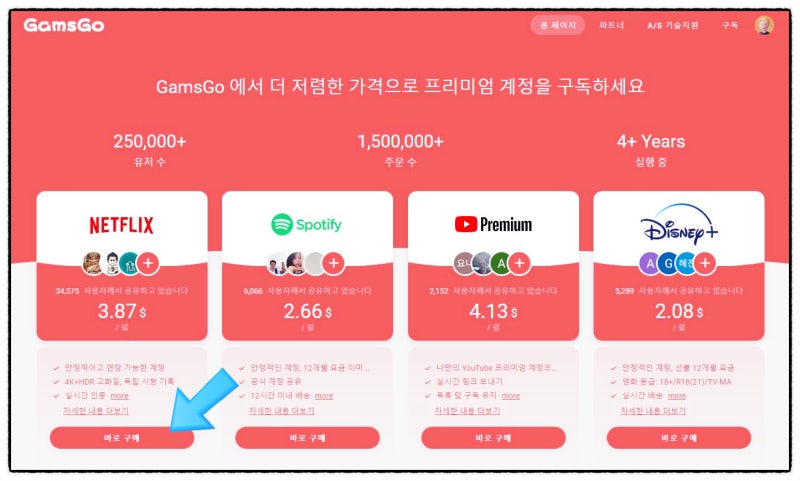Open the 구독 menu item

coord(730,25)
